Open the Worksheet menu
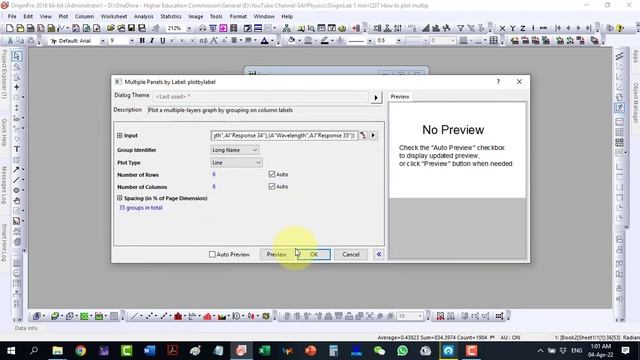Screen dimensions: 640x360 click(114, 16)
